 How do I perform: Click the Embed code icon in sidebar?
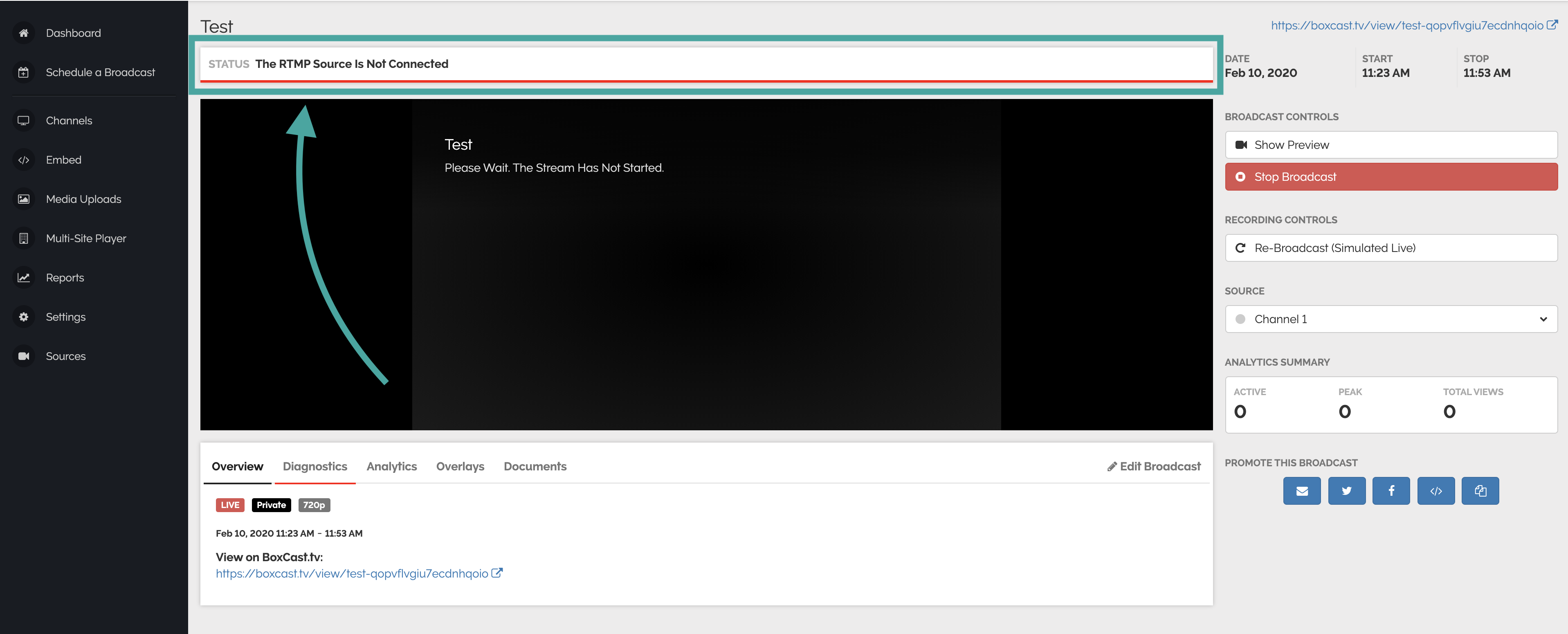24,160
